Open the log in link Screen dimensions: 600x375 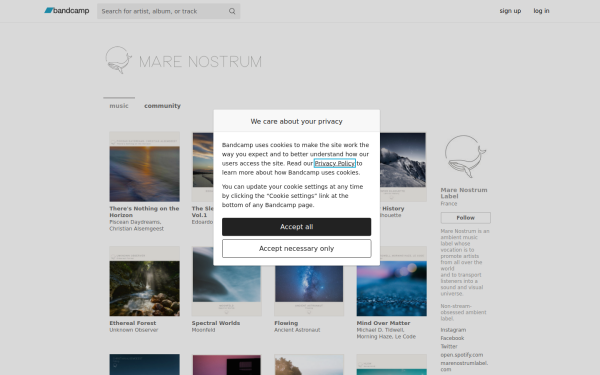coord(541,11)
